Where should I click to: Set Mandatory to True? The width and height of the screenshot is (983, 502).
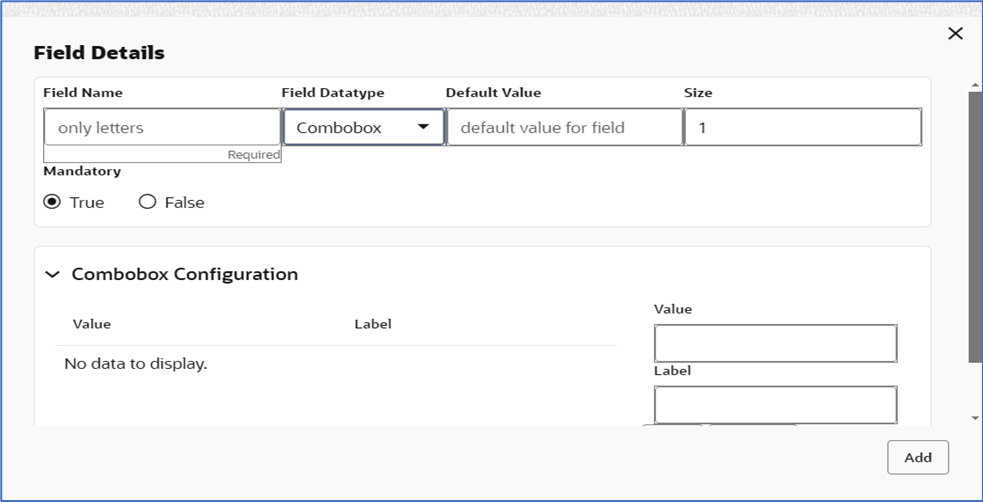tap(53, 202)
